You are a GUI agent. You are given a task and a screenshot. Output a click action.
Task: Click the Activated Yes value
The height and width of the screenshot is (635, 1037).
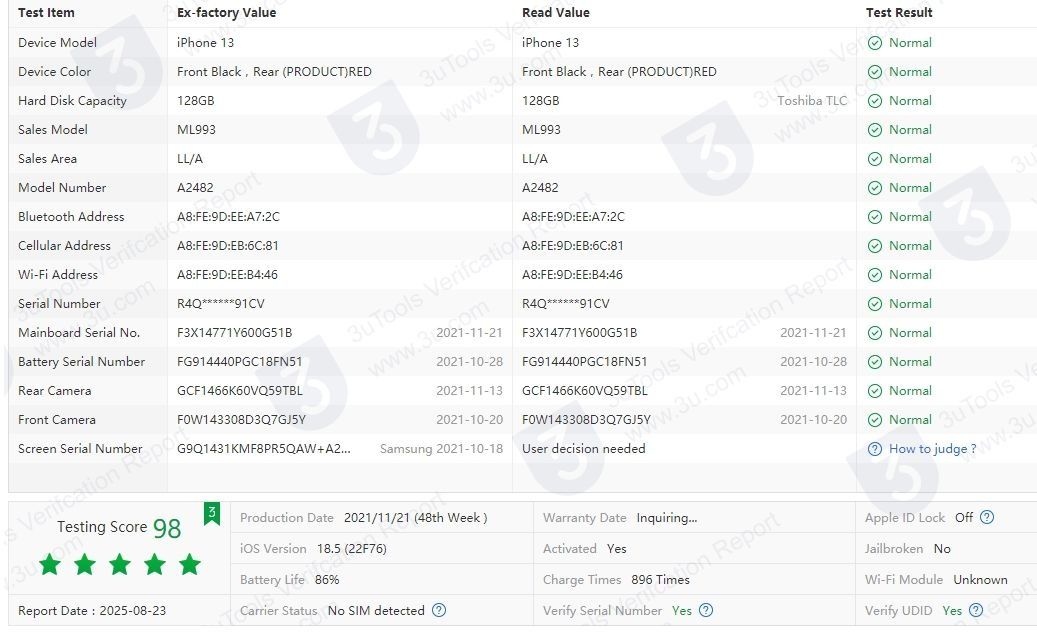click(x=616, y=548)
